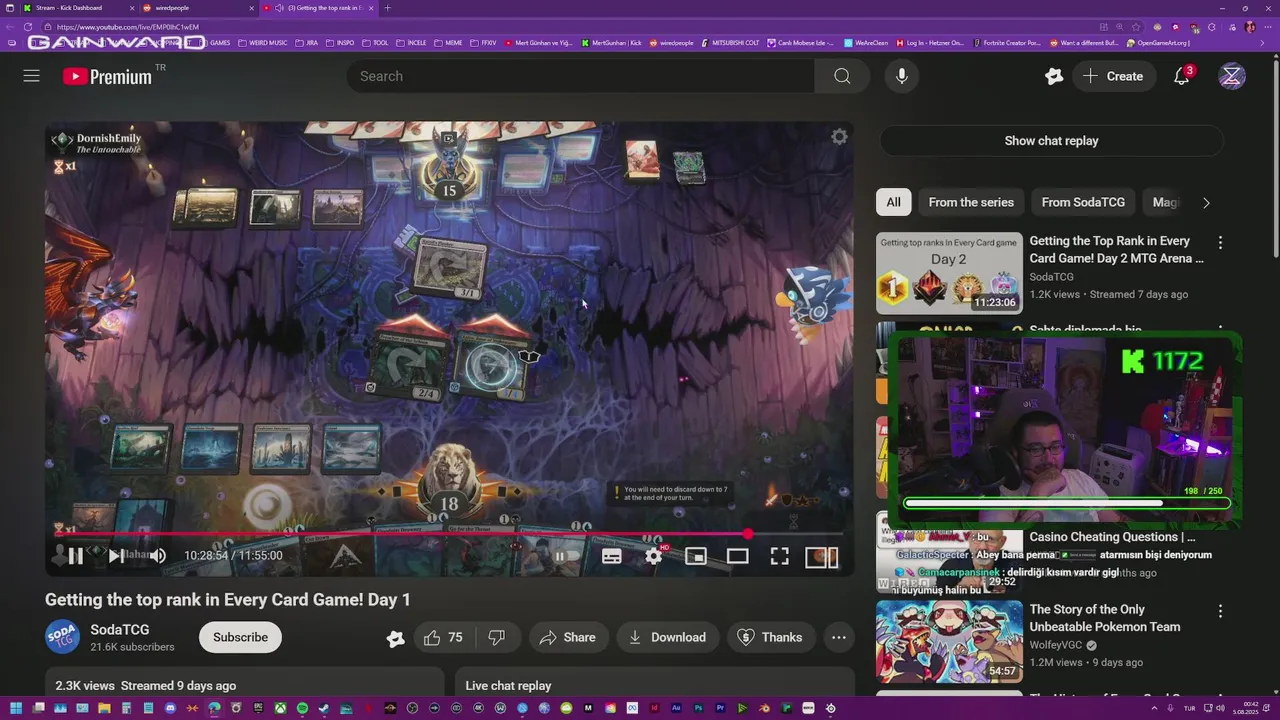
Task: Toggle subtitles/closed captions
Action: coord(611,557)
